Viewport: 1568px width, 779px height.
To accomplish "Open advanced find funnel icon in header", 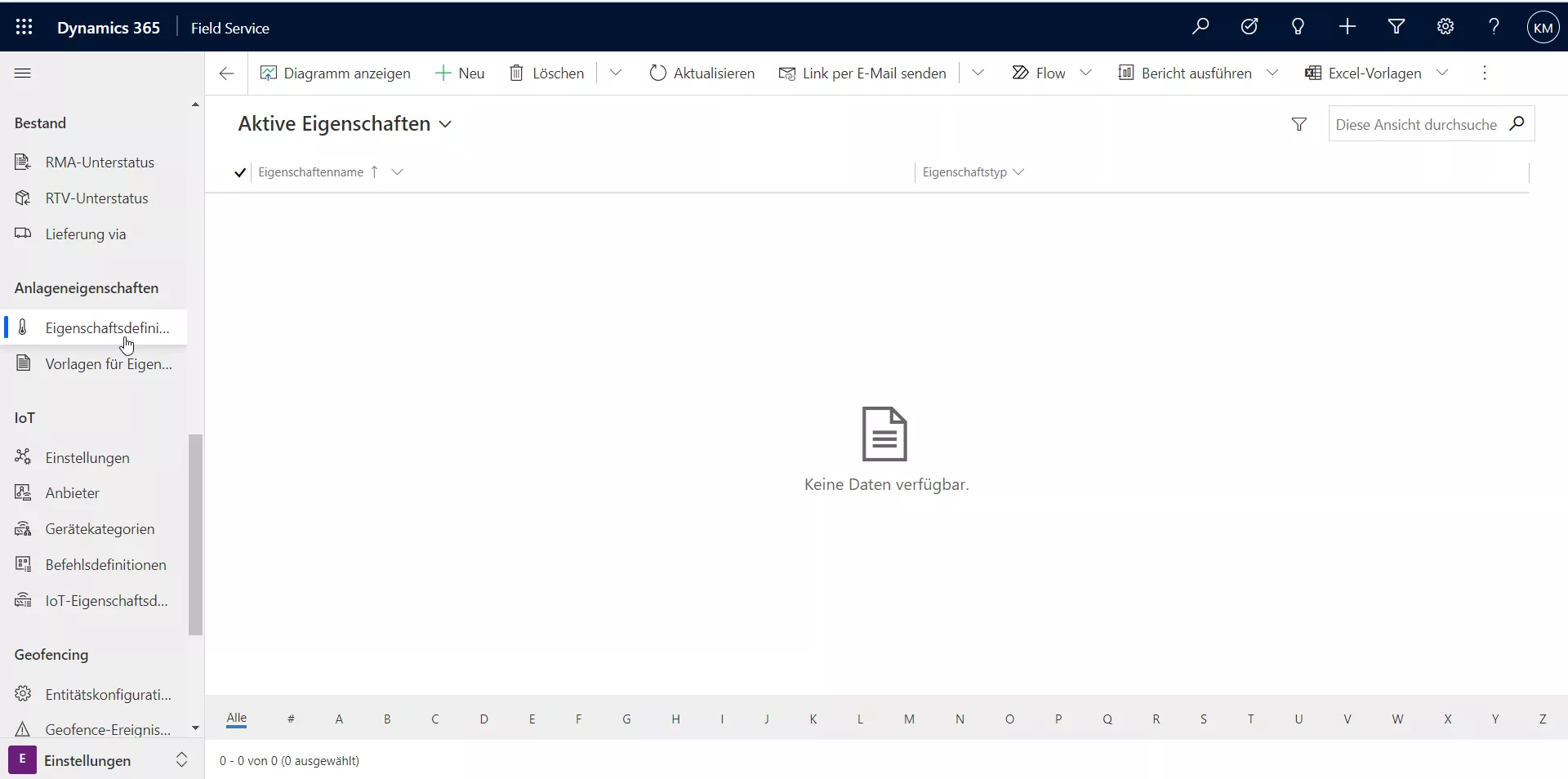I will pyautogui.click(x=1396, y=27).
